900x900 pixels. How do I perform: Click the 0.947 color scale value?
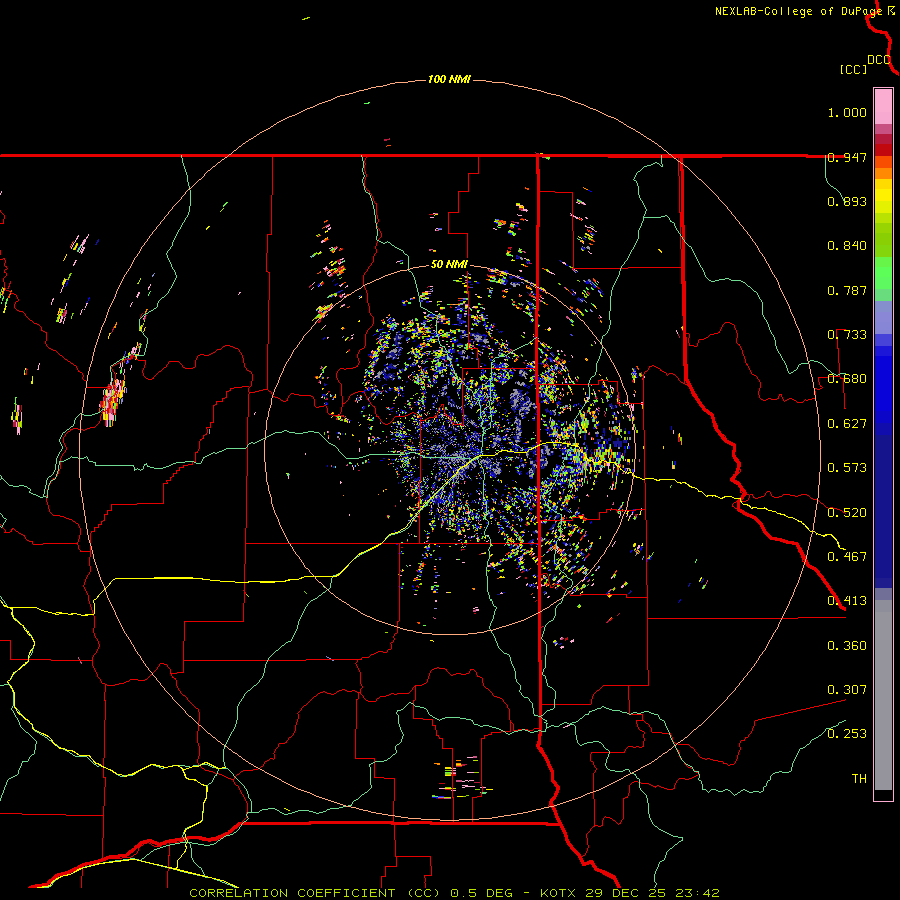click(847, 157)
